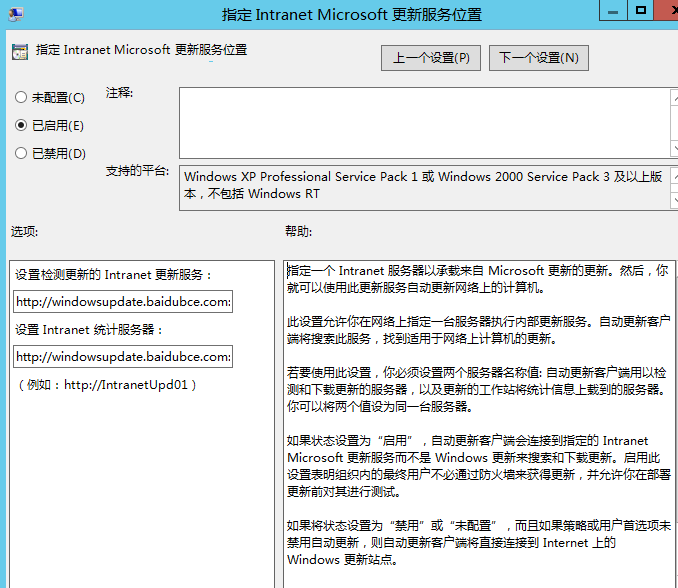The height and width of the screenshot is (588, 678).
Task: Click help paragraph starting 此设置允许你在网络上
Action: coord(479,330)
